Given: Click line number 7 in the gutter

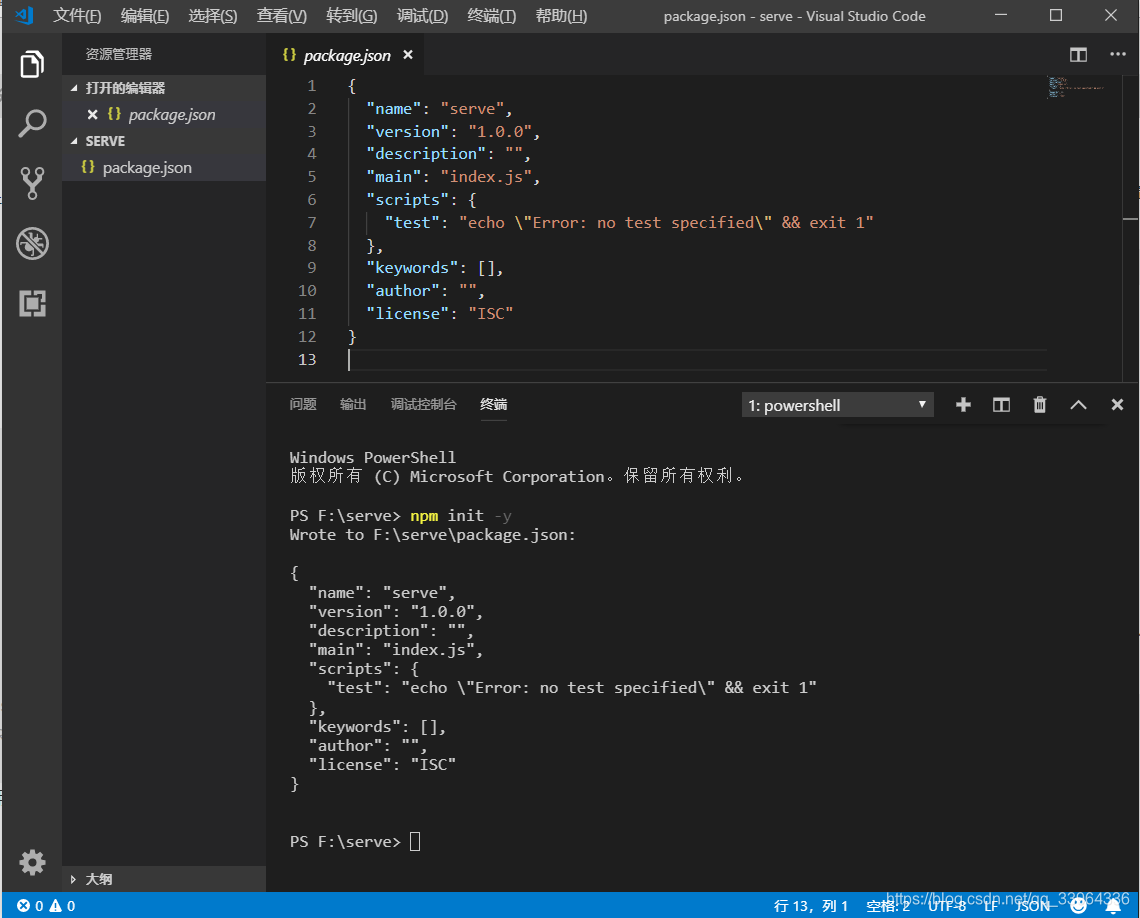Looking at the screenshot, I should point(312,222).
